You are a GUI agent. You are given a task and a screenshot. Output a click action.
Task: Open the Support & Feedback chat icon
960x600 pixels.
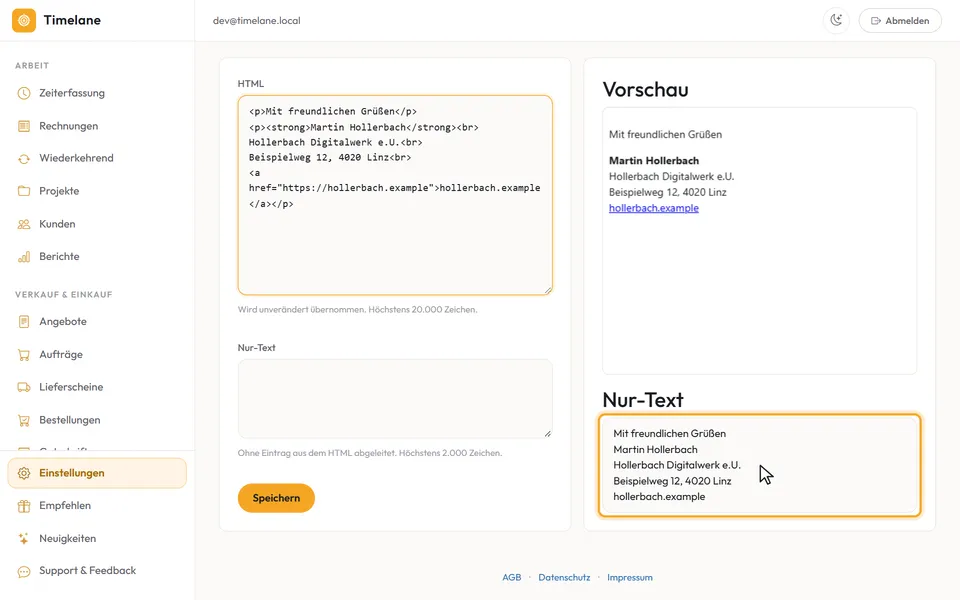tap(24, 571)
